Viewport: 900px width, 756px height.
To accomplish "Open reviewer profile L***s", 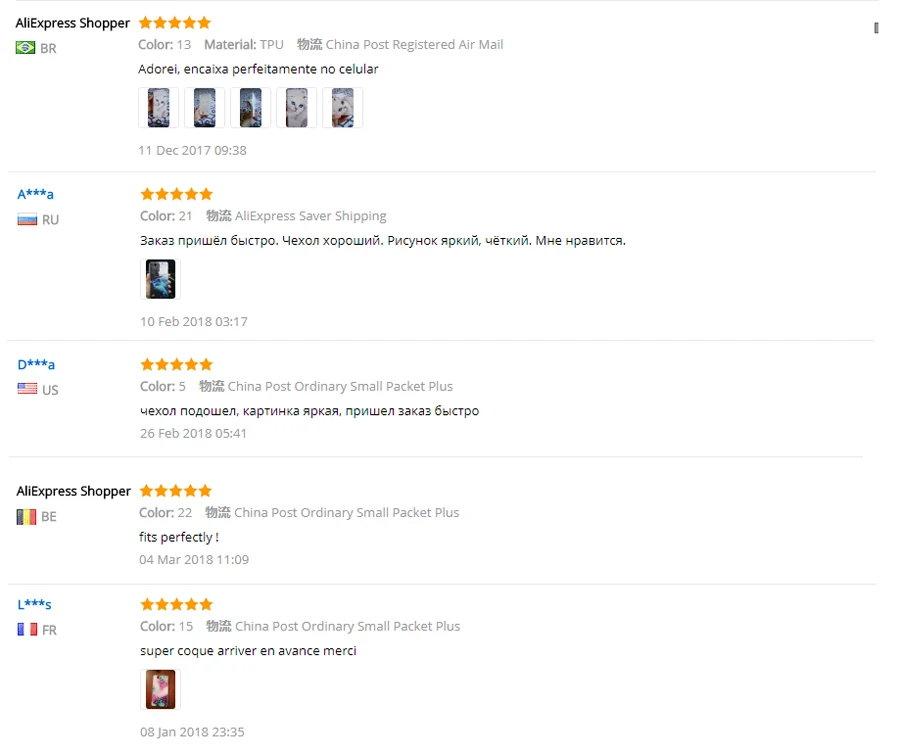I will pos(34,604).
